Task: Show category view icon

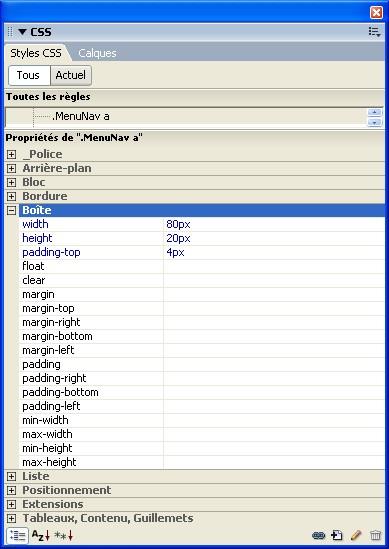Action: [17, 536]
